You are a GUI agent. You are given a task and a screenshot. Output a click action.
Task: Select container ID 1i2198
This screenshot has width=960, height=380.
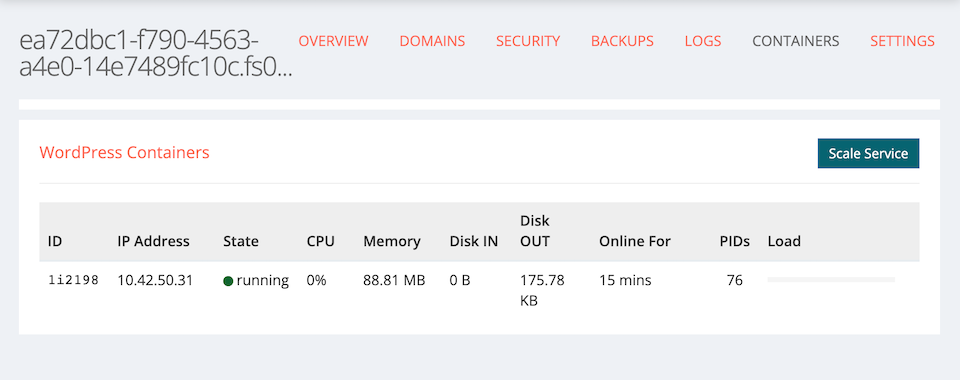pyautogui.click(x=73, y=281)
